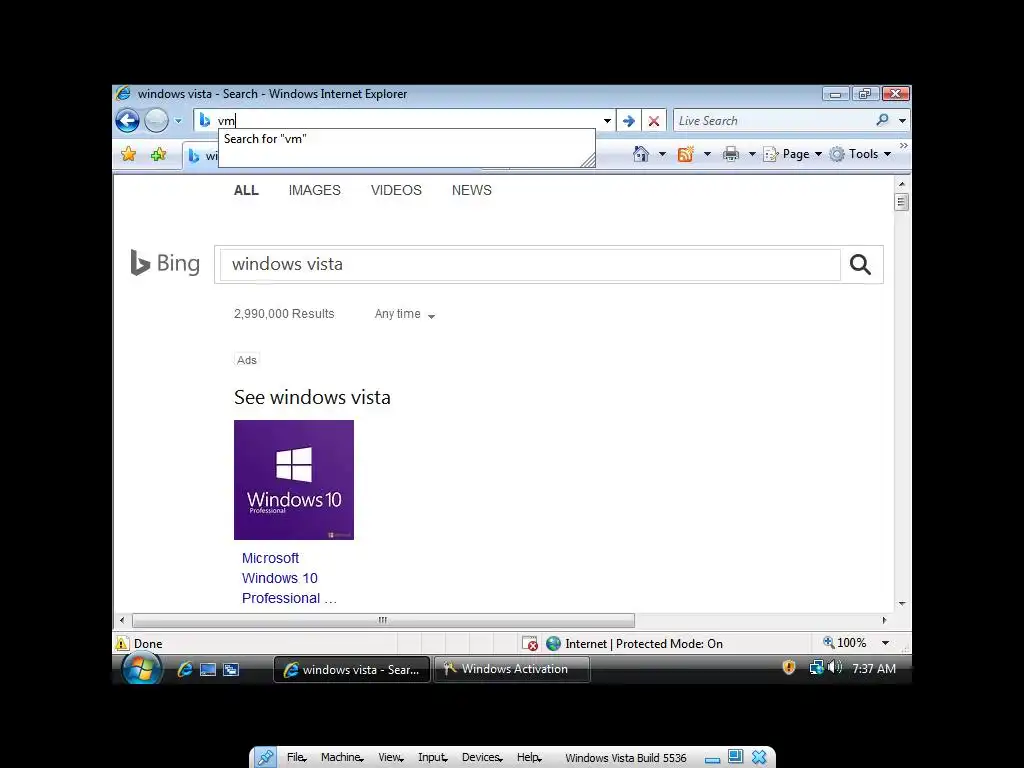Click the horizontal scrollbar thumb

(383, 620)
